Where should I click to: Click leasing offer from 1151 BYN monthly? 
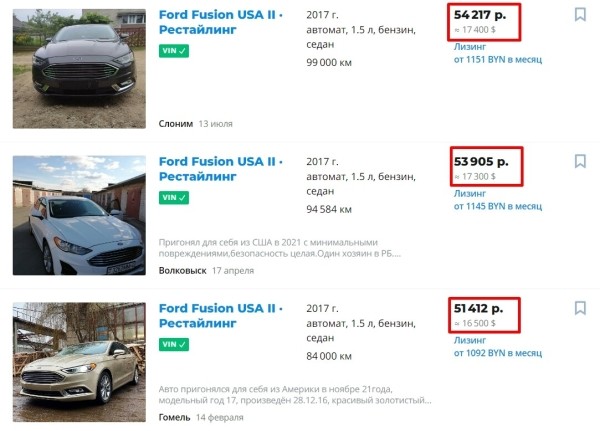click(x=497, y=60)
